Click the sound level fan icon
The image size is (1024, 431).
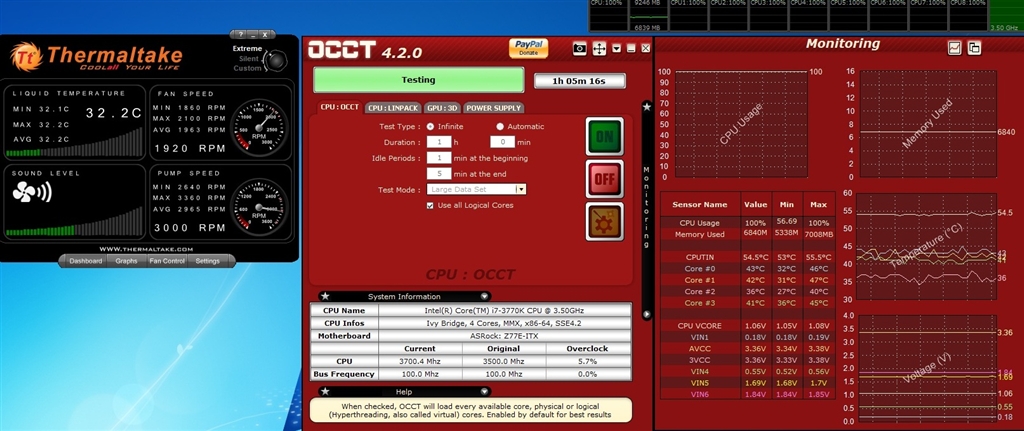coord(31,192)
